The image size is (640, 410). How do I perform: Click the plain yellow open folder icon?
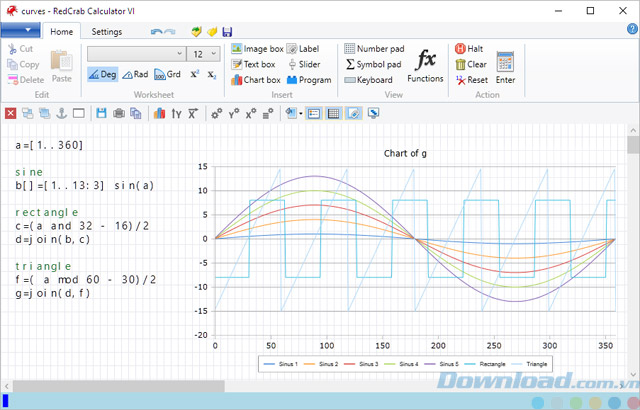click(212, 31)
